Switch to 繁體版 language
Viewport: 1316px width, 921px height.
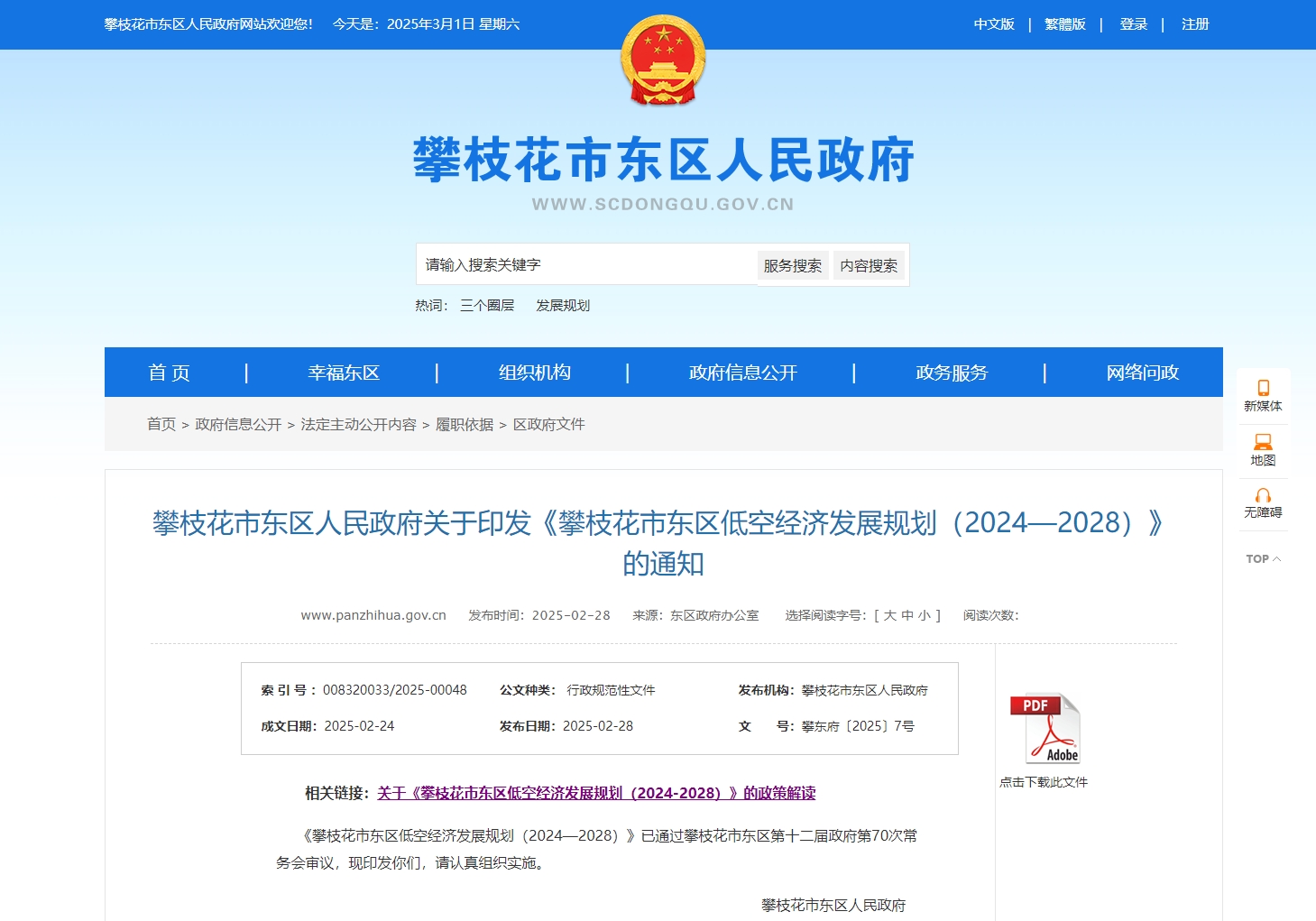pos(1064,24)
